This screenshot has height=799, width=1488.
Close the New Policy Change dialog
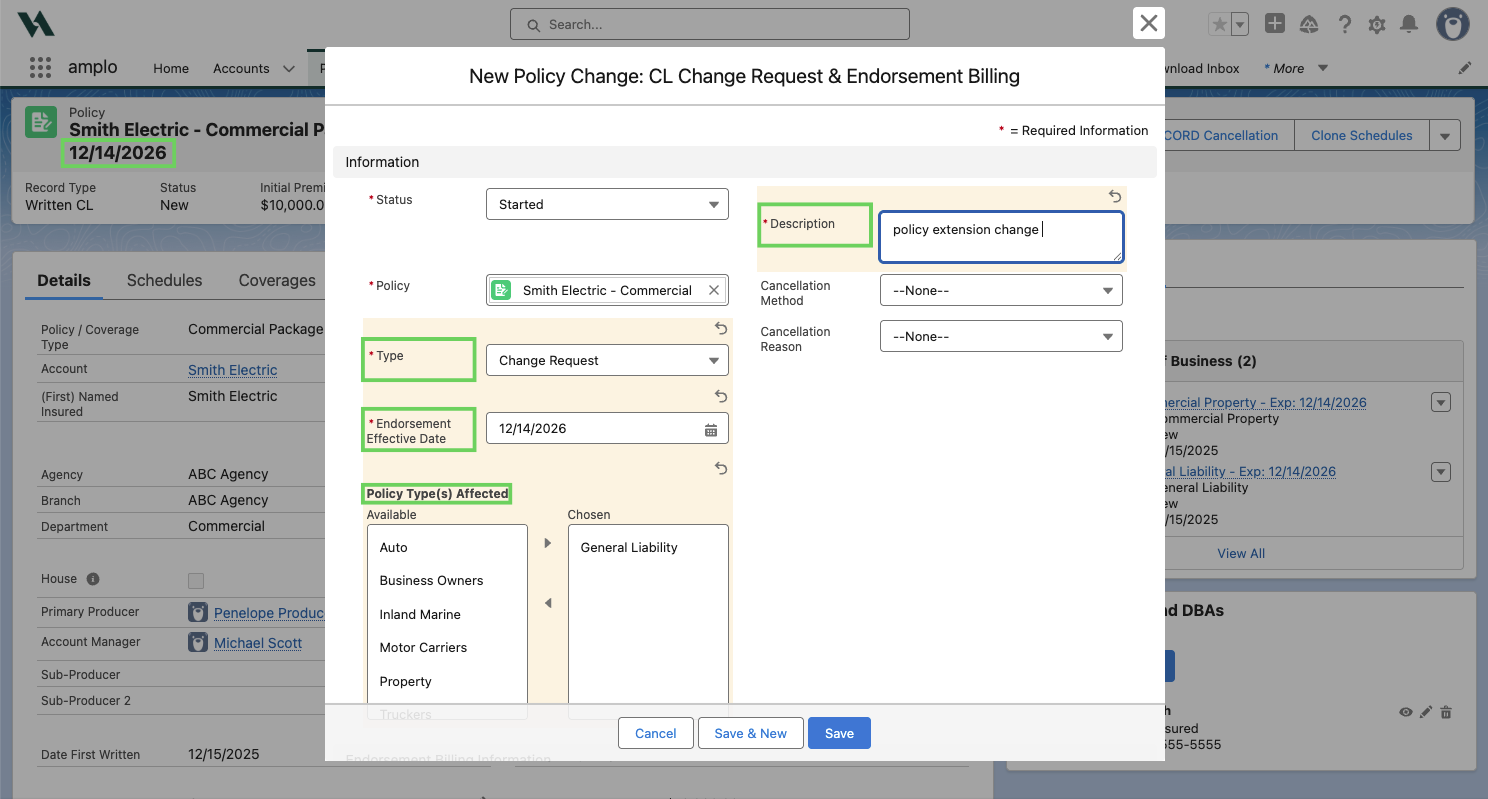tap(1149, 23)
